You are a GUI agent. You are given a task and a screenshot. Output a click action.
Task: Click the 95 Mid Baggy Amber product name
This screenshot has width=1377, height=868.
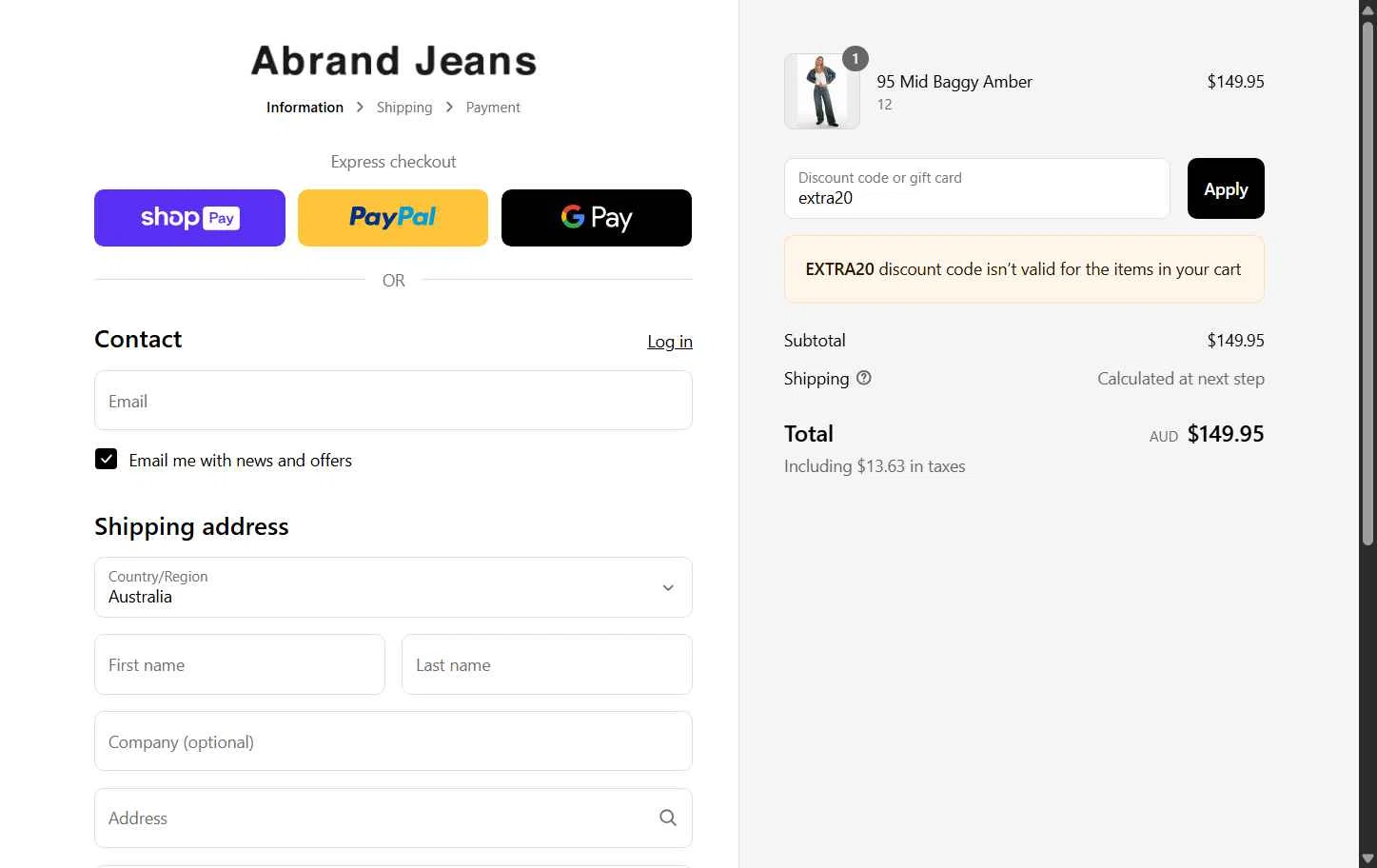(954, 82)
